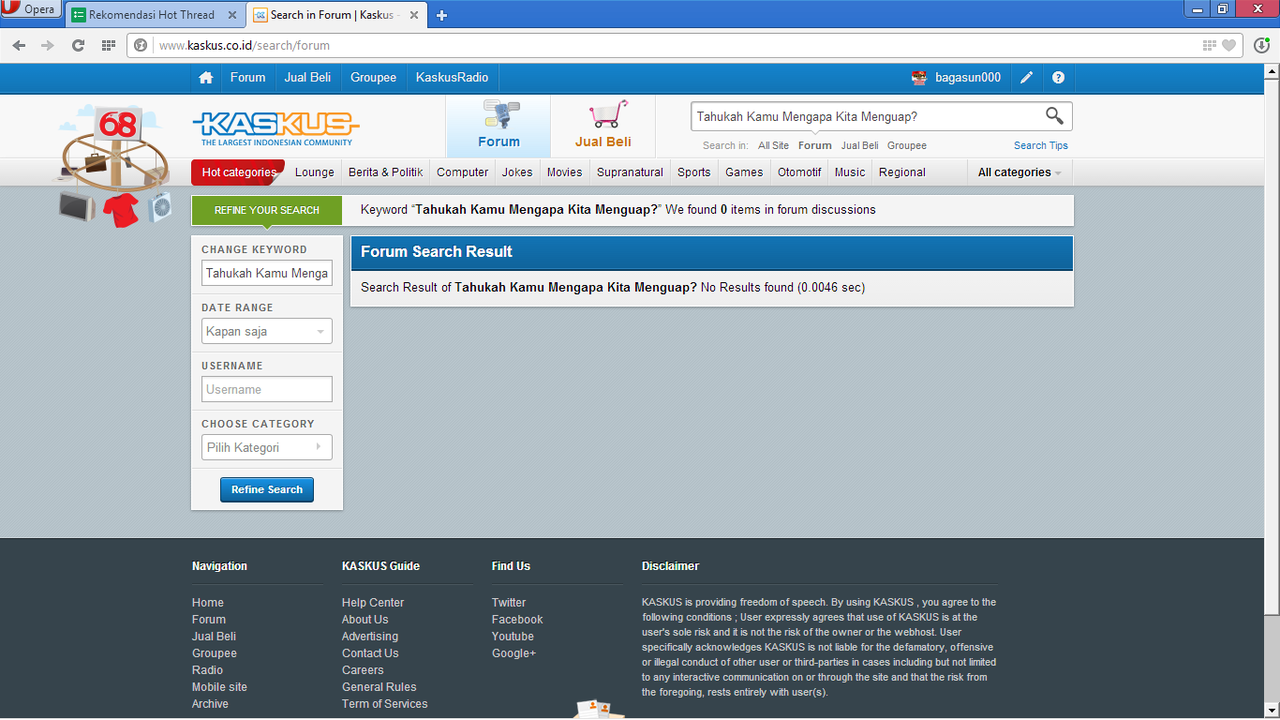Open the Jokes category

tap(517, 172)
